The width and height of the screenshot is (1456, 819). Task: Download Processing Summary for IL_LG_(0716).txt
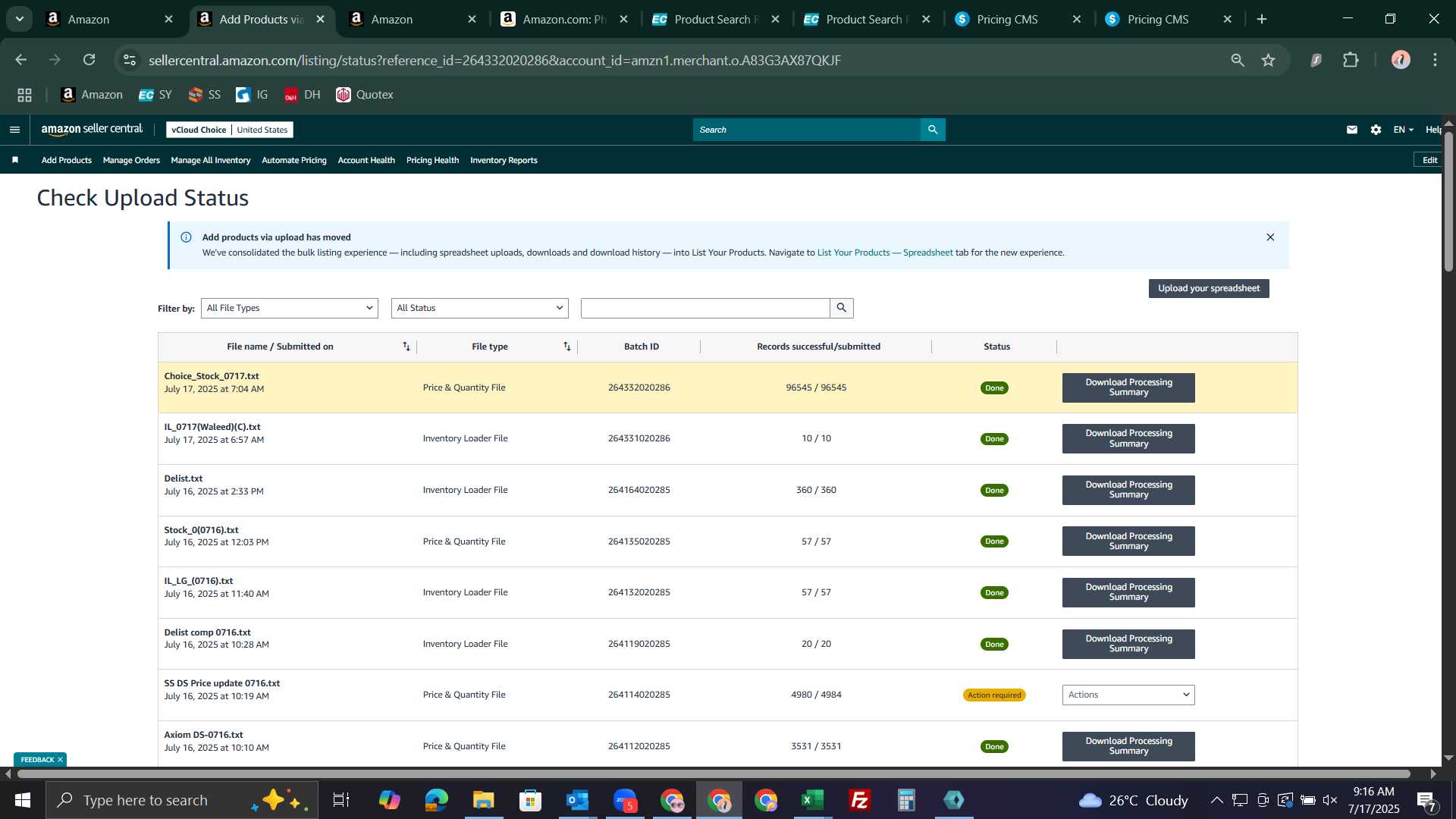pos(1128,592)
